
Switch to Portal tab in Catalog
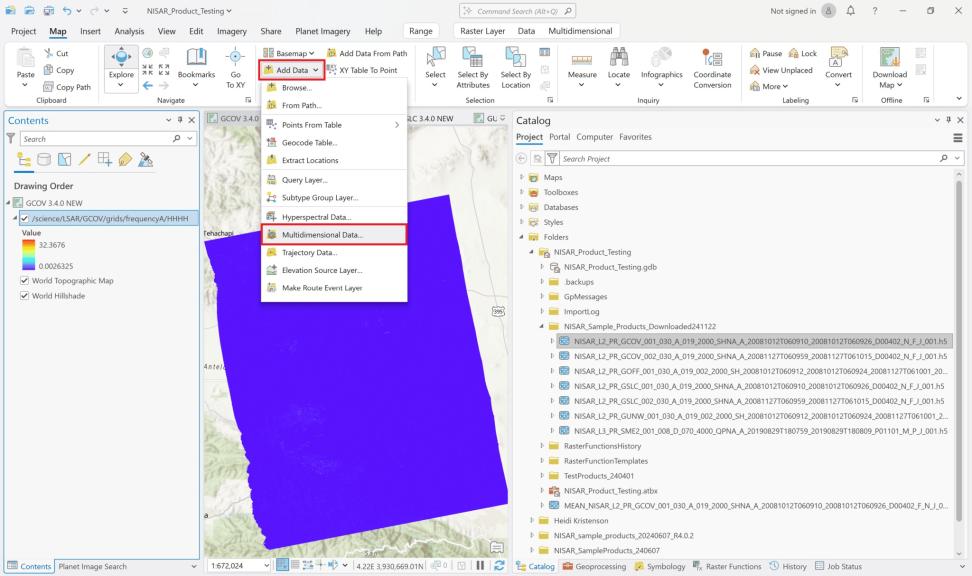559,137
